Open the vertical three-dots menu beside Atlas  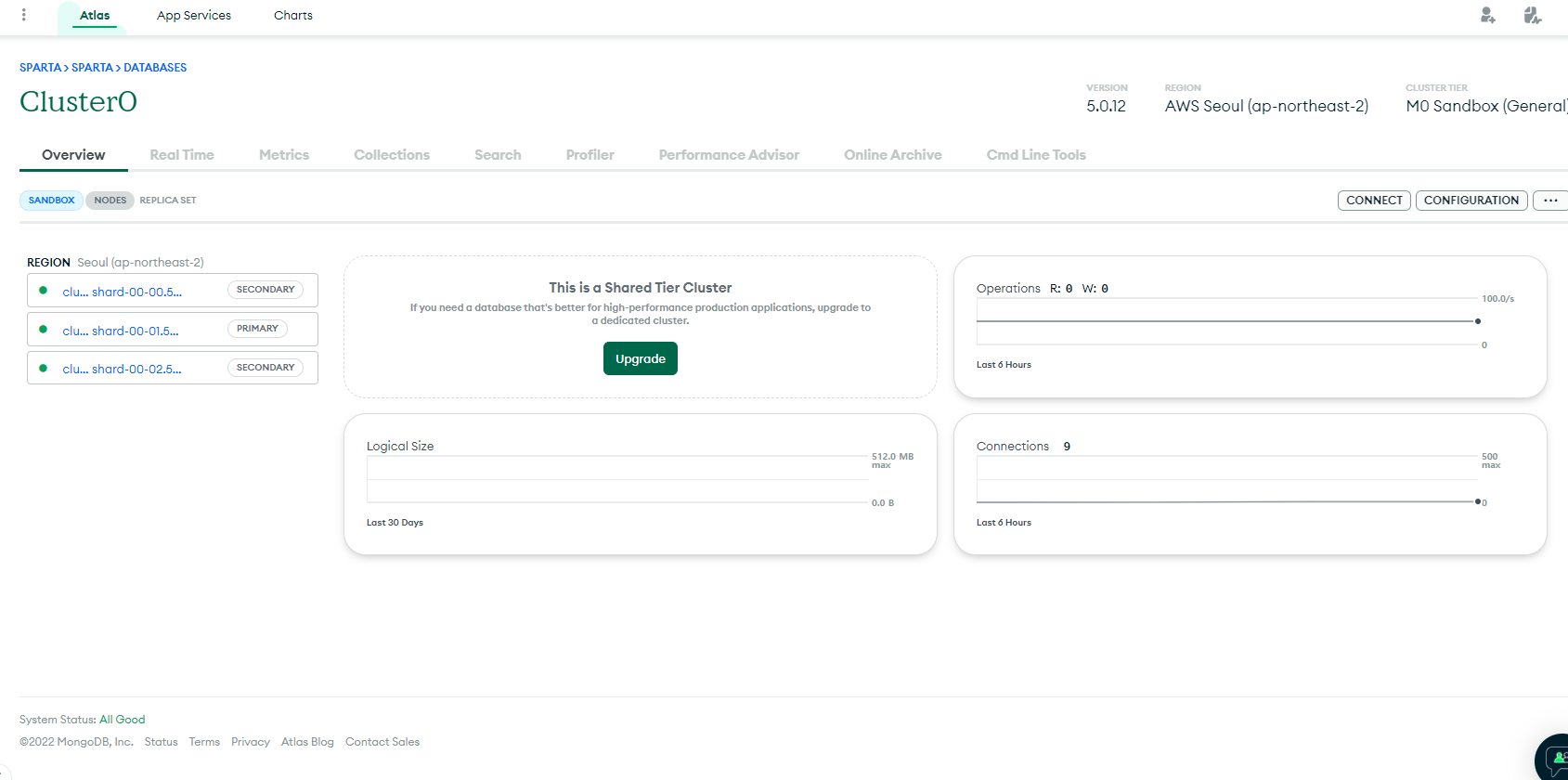(24, 15)
